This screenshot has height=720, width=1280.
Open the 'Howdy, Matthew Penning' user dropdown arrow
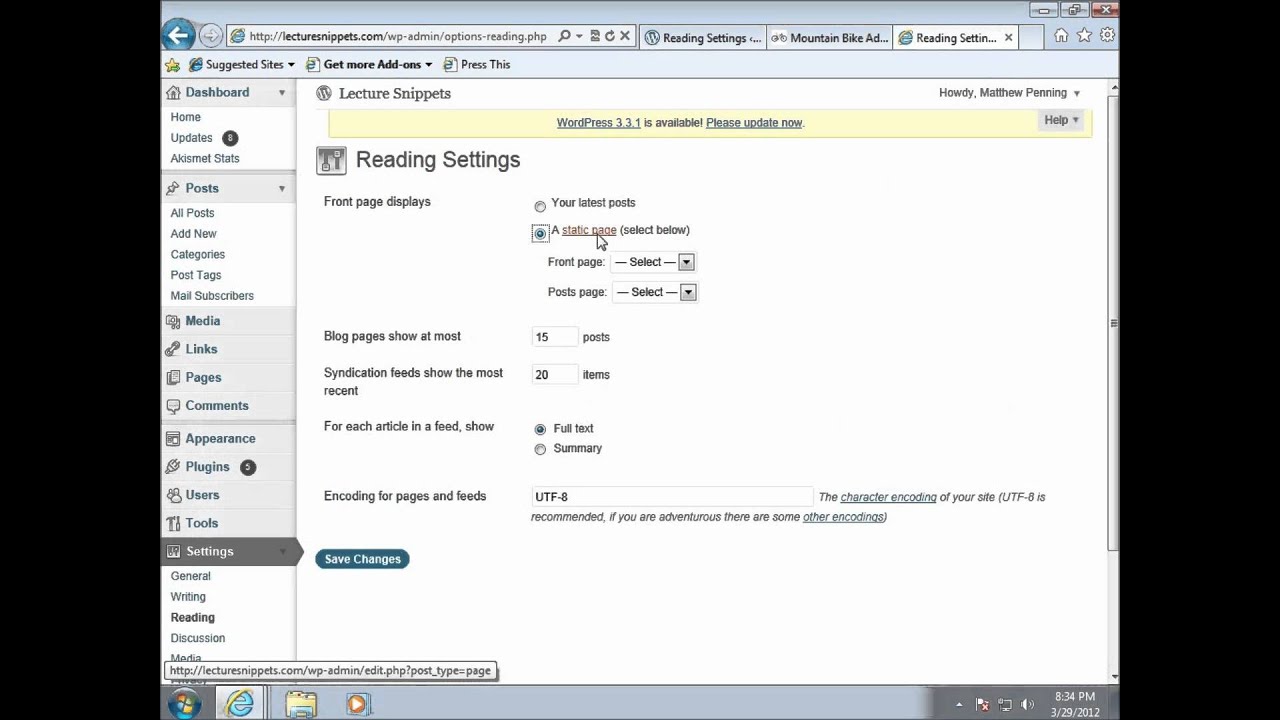pyautogui.click(x=1077, y=93)
